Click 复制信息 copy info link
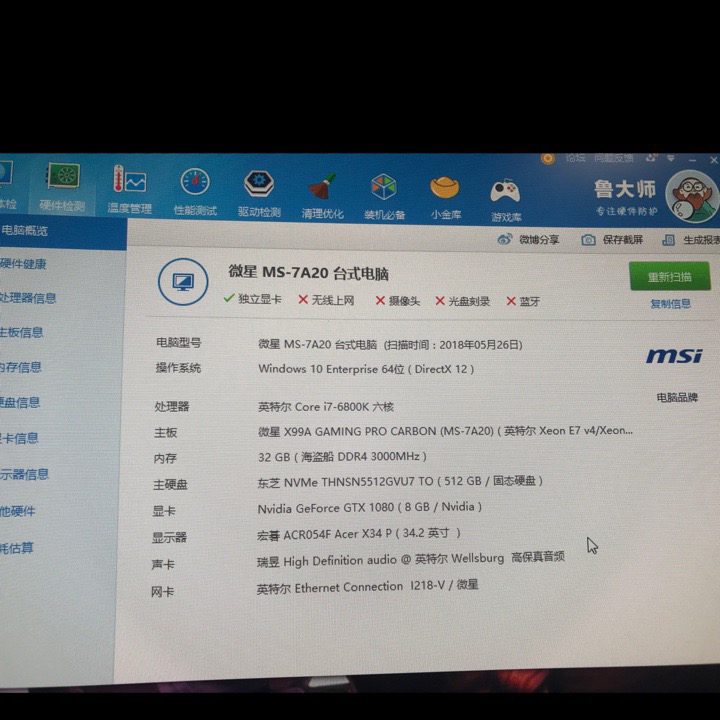Screen dimensions: 720x720 pyautogui.click(x=670, y=304)
